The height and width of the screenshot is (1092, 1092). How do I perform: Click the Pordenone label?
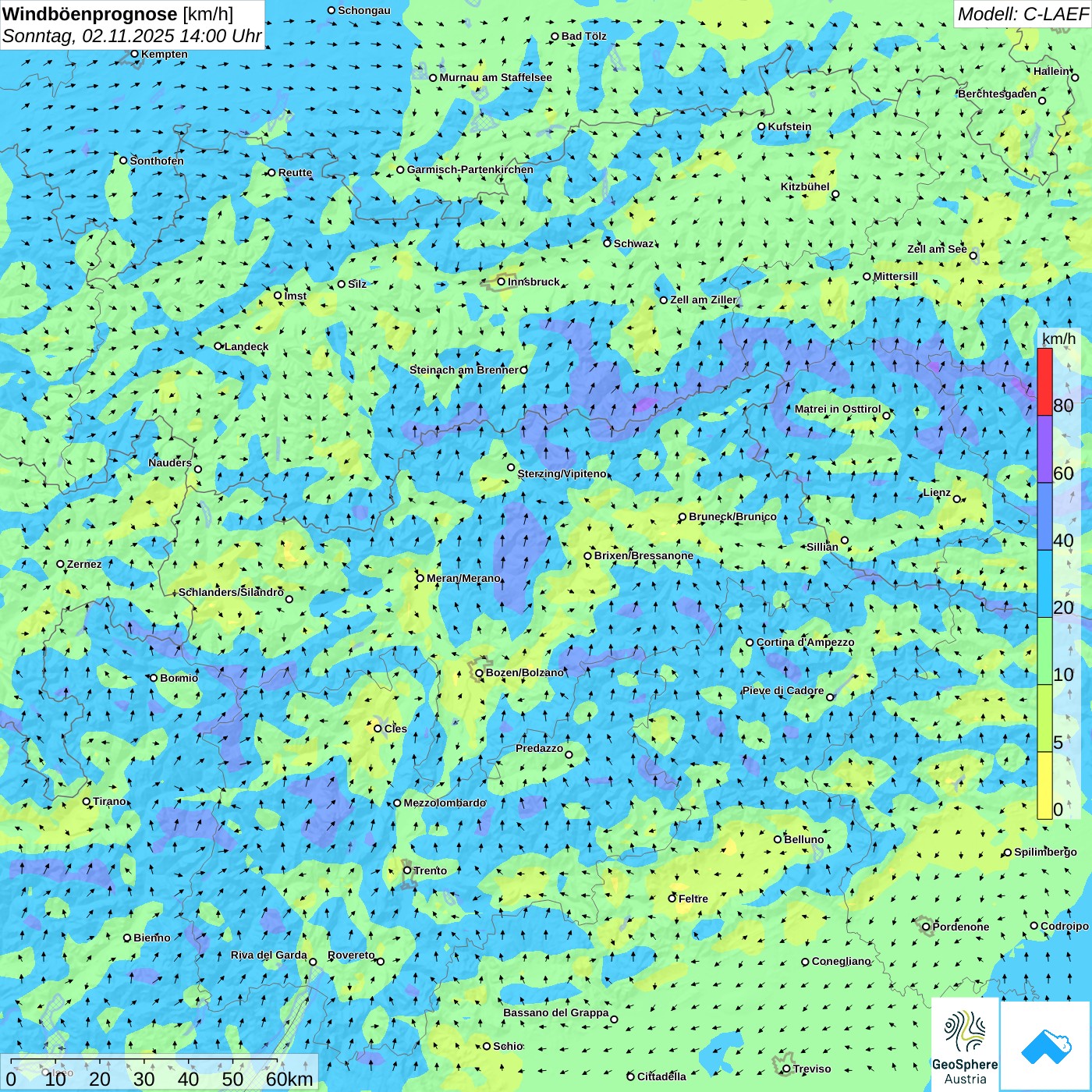tap(961, 927)
